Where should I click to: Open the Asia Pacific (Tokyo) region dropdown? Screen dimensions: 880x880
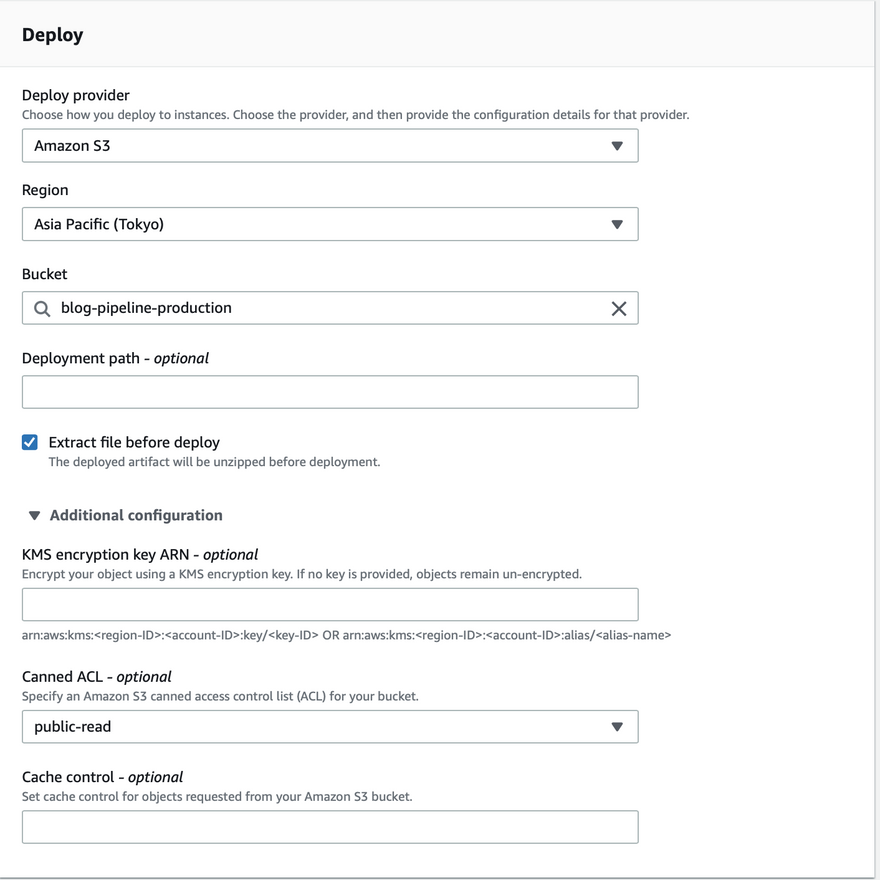[329, 225]
